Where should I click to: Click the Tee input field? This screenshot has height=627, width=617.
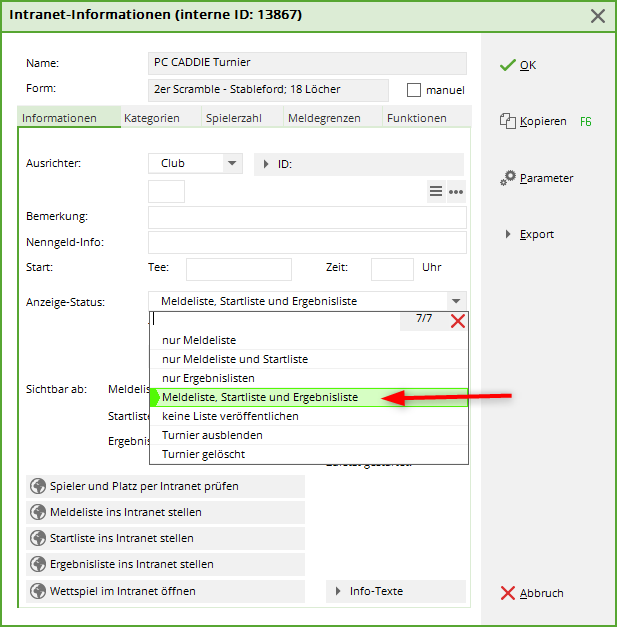(x=239, y=269)
